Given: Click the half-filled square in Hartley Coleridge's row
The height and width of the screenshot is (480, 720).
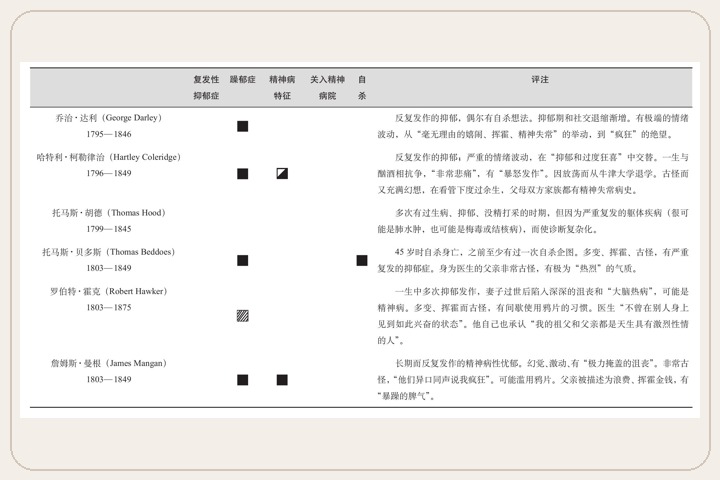Looking at the screenshot, I should [x=282, y=174].
